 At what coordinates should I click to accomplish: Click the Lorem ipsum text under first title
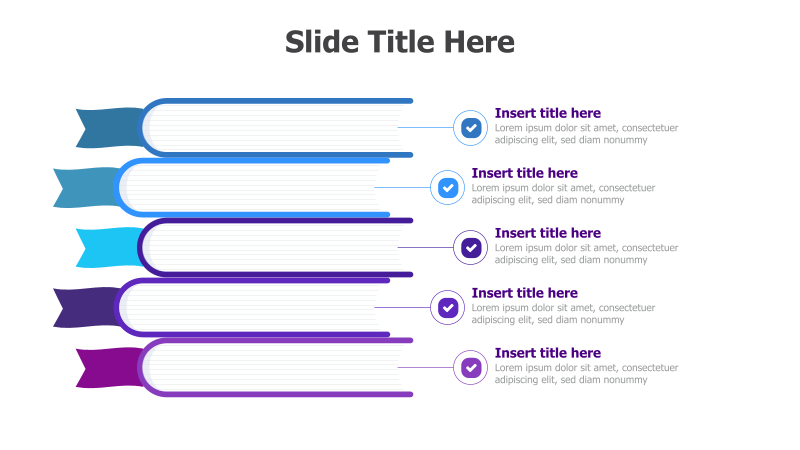586,134
